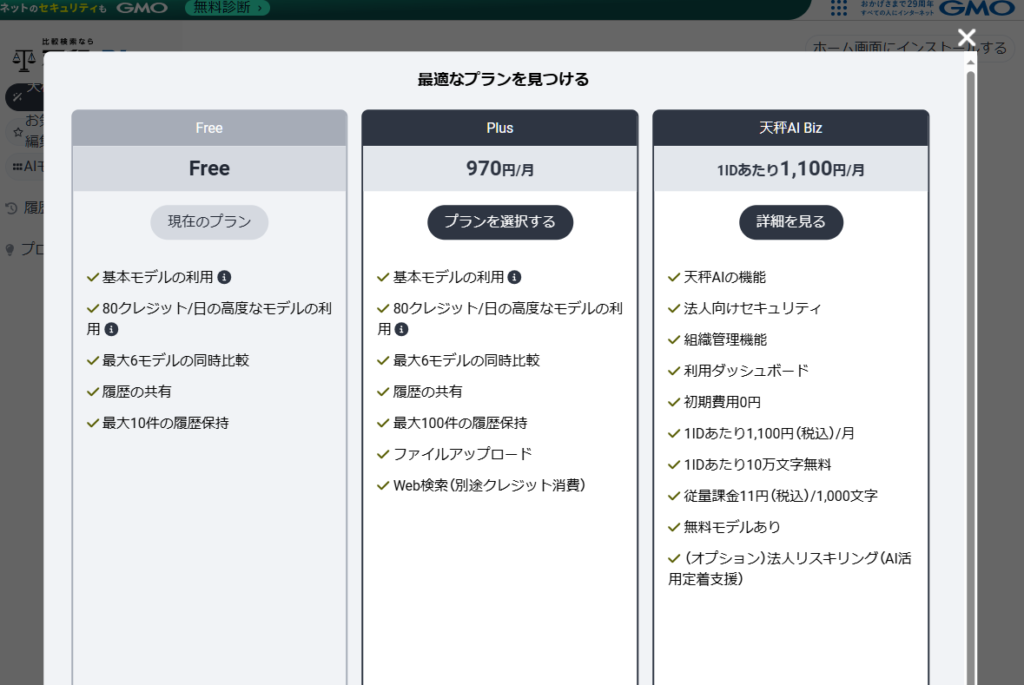Click the 天秤 scale logo behind the dialog
The image size is (1024, 685).
(x=24, y=61)
